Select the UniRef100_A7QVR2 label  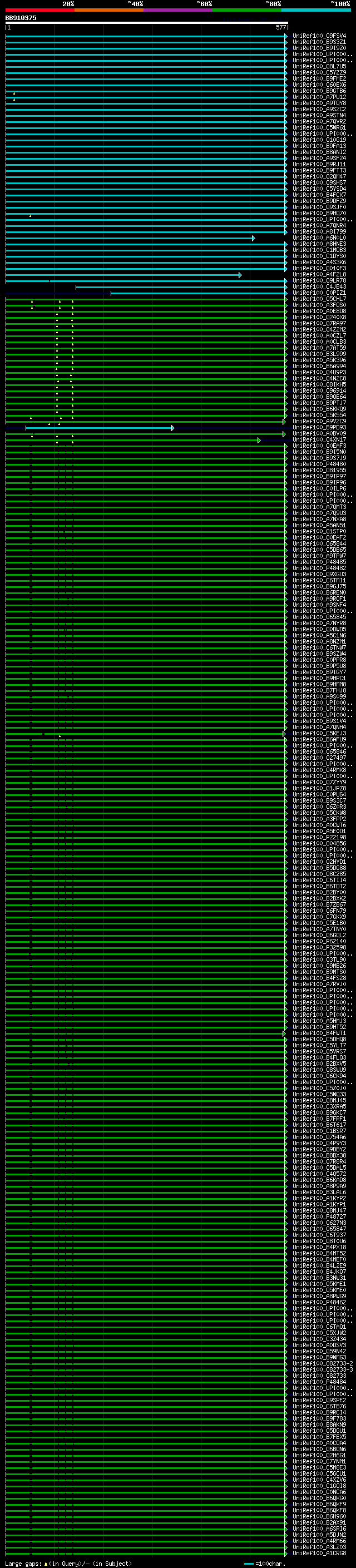point(319,121)
